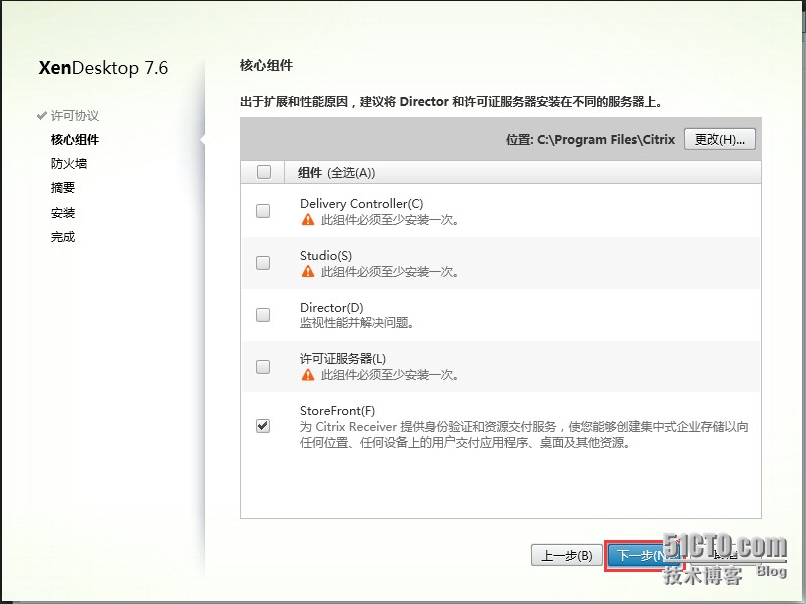
Task: Go back with 上一步(B) button
Action: [567, 556]
